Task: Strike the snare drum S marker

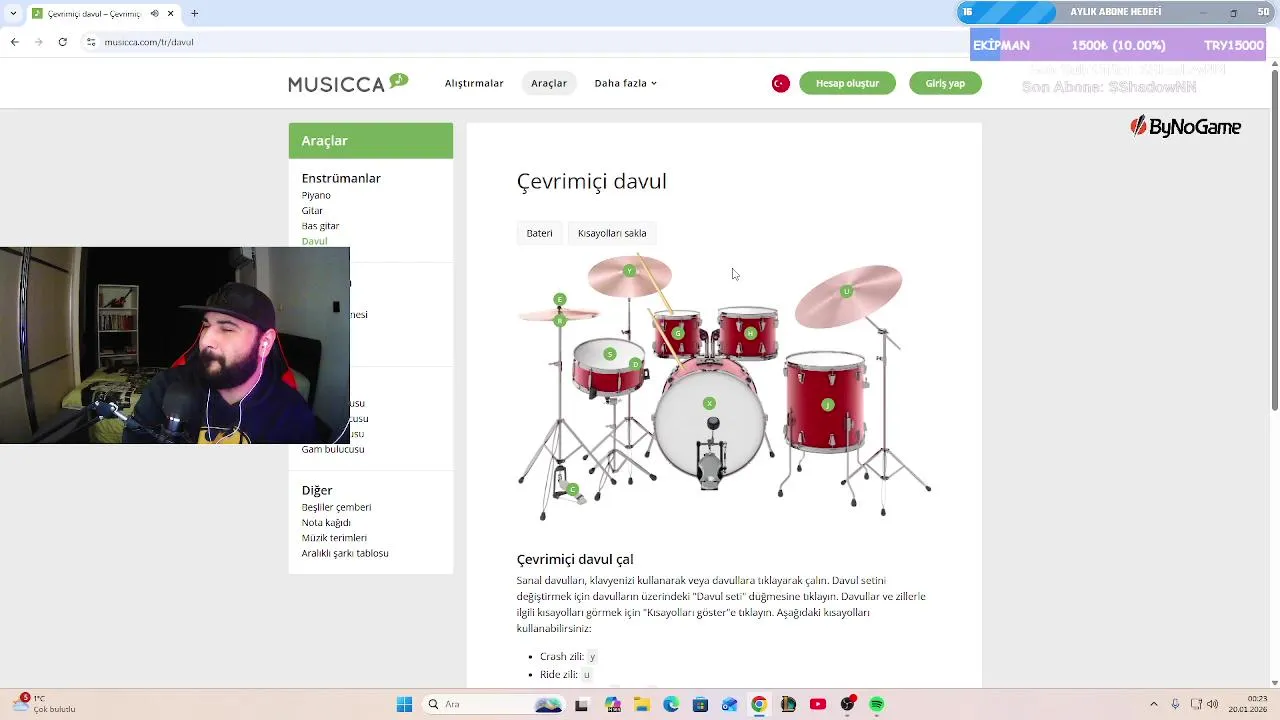Action: coord(609,353)
